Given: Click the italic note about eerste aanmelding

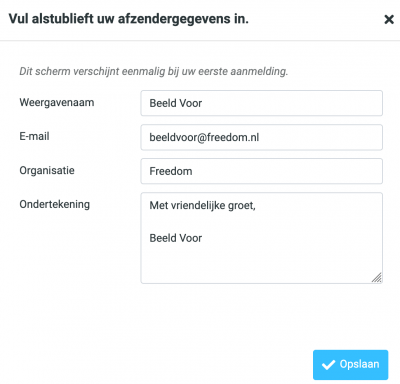Looking at the screenshot, I should (x=153, y=71).
